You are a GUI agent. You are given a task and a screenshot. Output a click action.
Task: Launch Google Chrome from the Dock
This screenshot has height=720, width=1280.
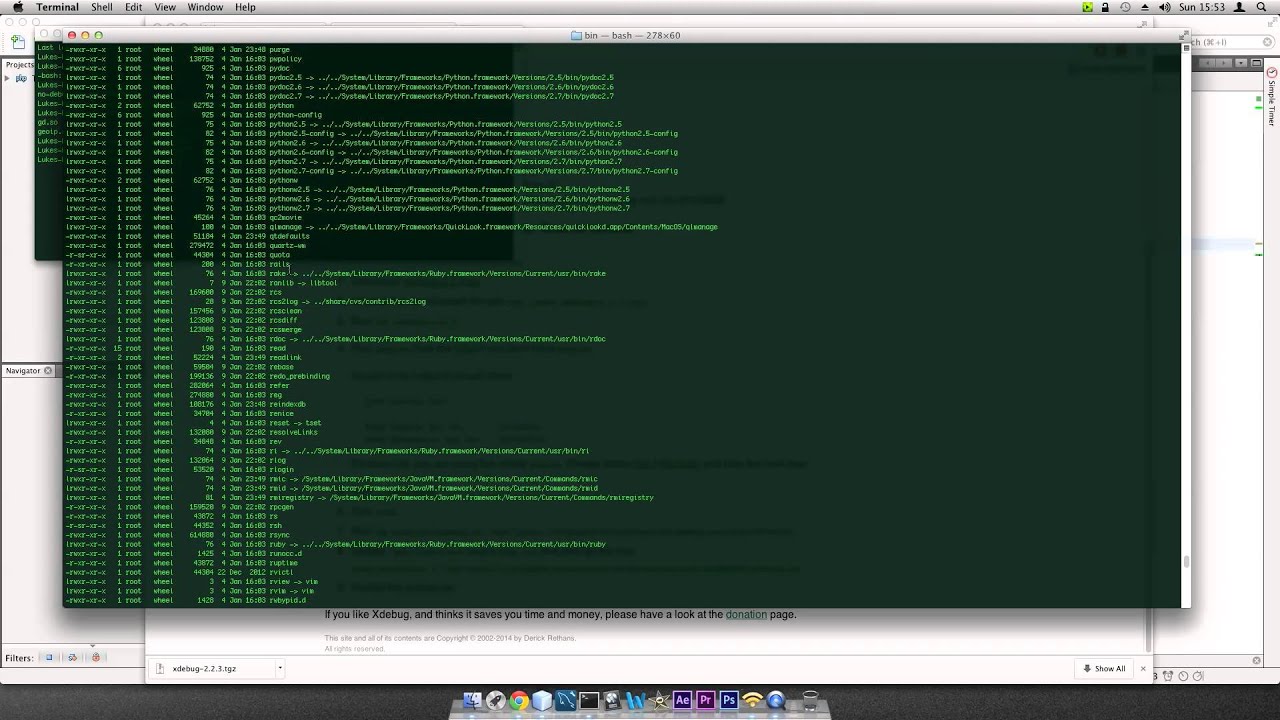tap(519, 700)
